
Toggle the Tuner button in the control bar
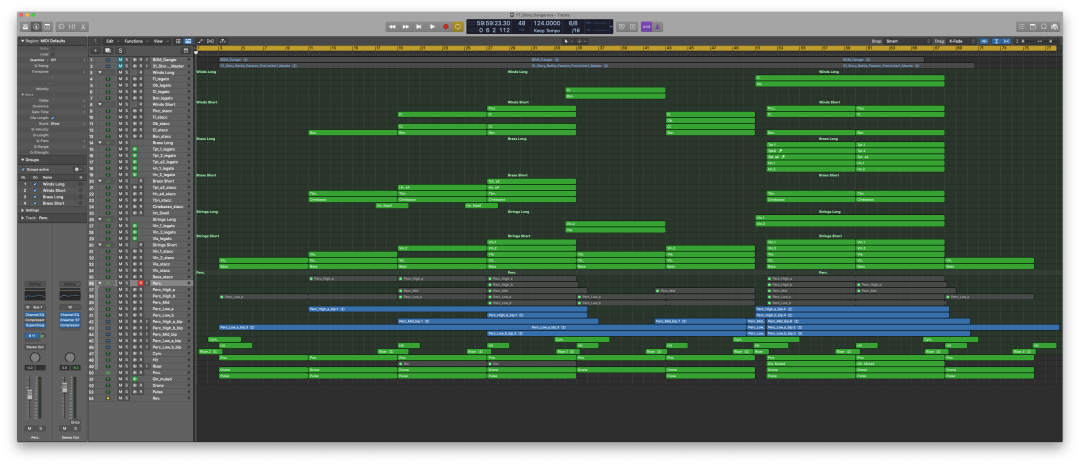click(x=632, y=26)
